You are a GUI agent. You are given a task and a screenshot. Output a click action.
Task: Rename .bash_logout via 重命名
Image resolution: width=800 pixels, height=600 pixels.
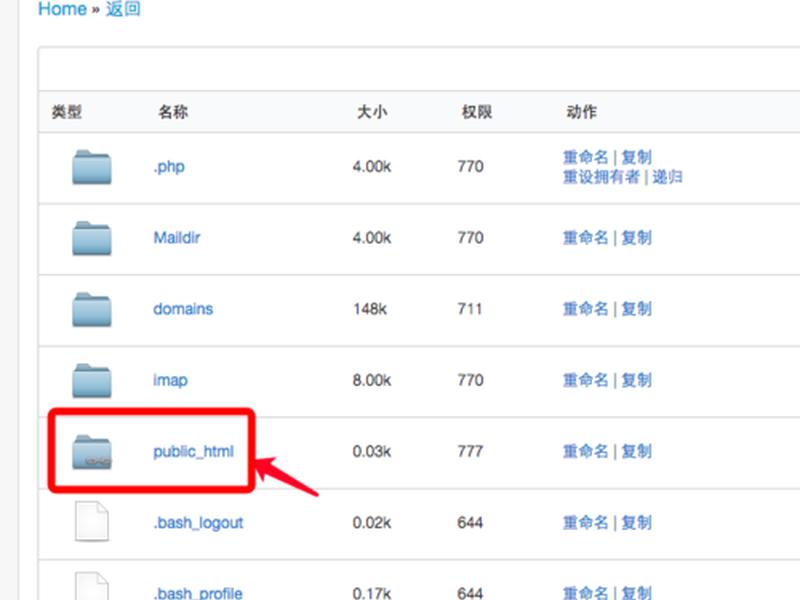pyautogui.click(x=586, y=522)
